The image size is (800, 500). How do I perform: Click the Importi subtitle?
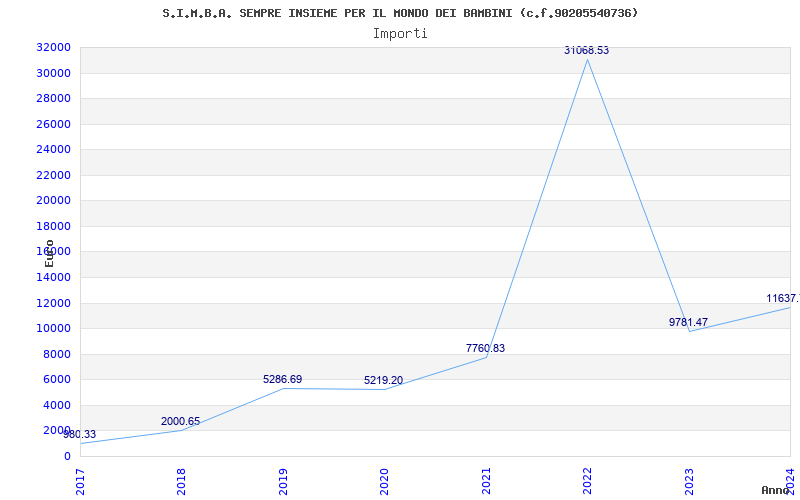coord(400,34)
